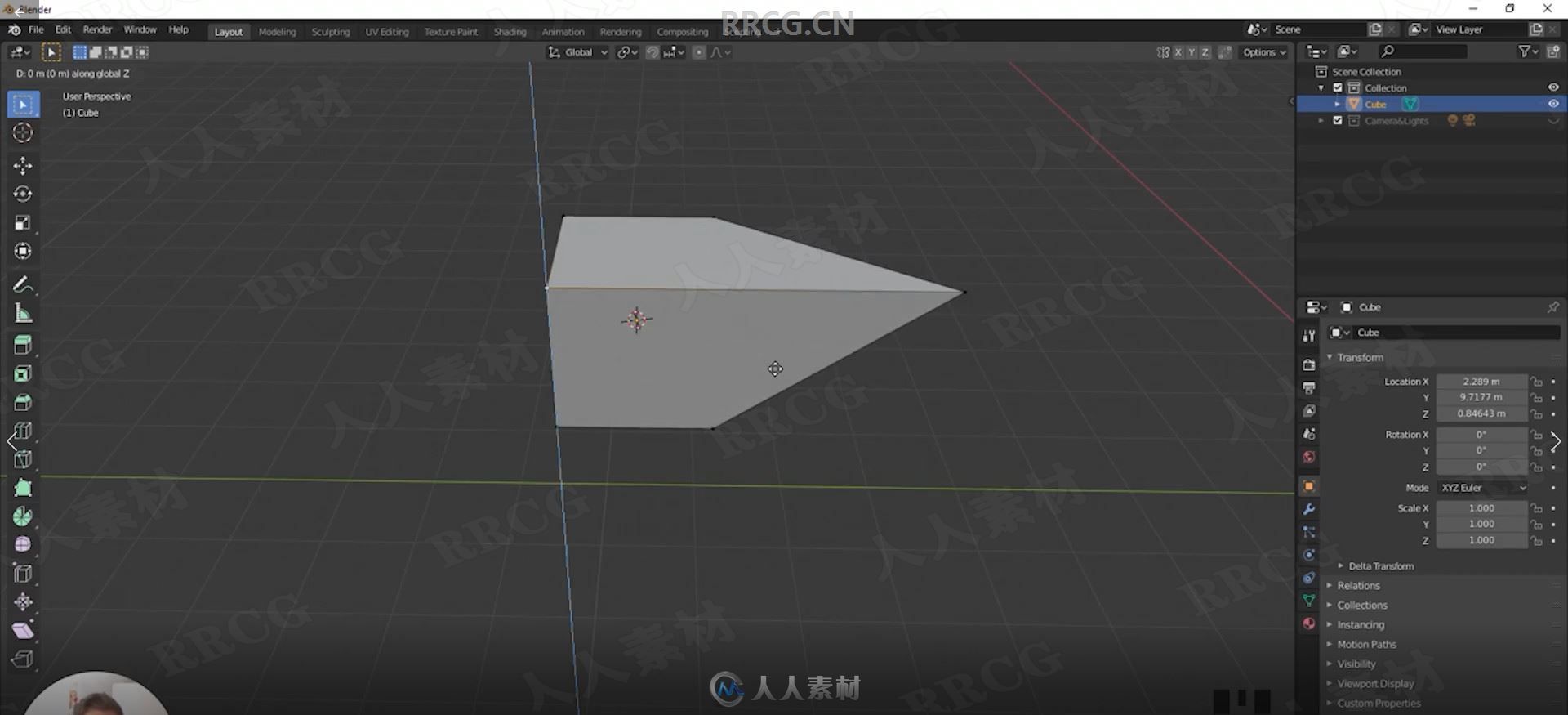Select the Move tool

click(x=23, y=166)
